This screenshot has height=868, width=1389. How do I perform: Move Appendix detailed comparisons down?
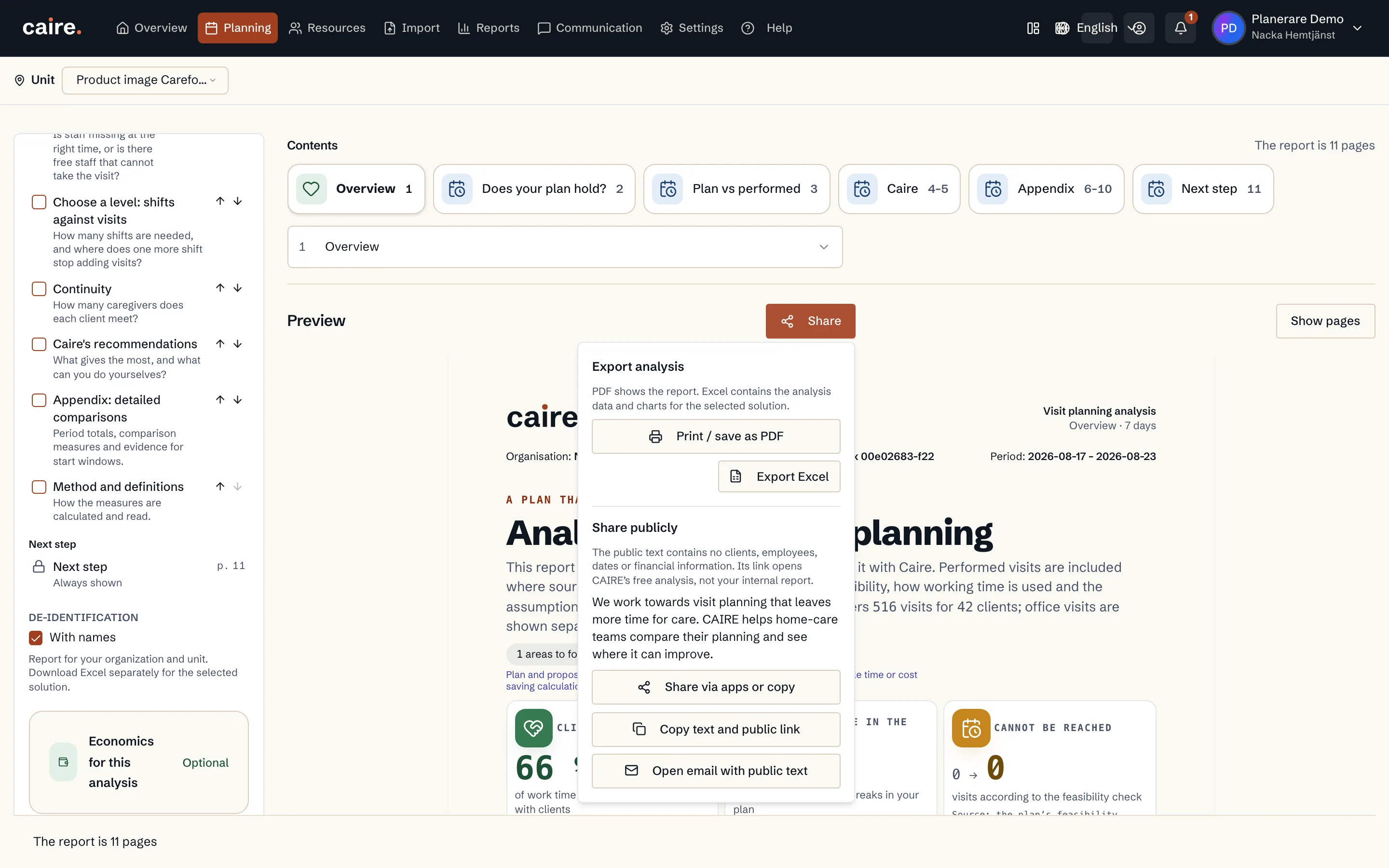pos(238,400)
